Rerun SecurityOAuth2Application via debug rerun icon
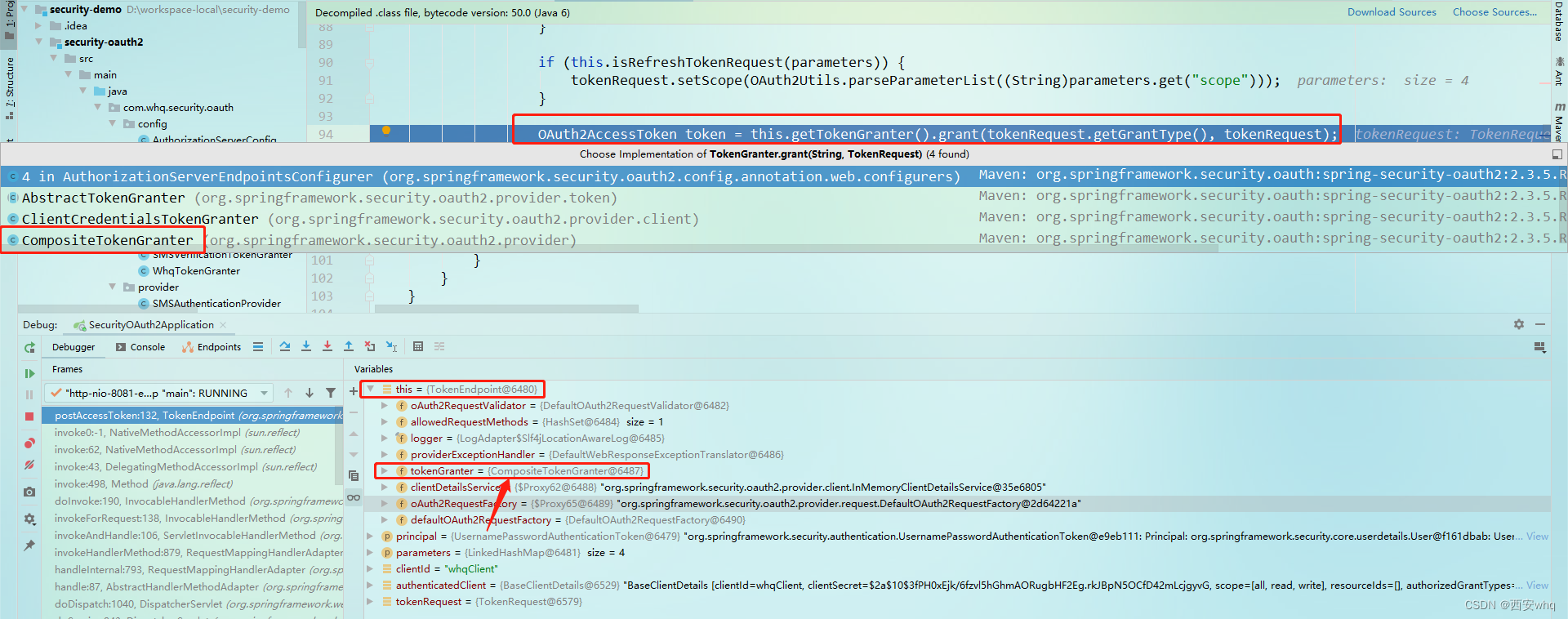This screenshot has width=1568, height=619. (x=29, y=348)
